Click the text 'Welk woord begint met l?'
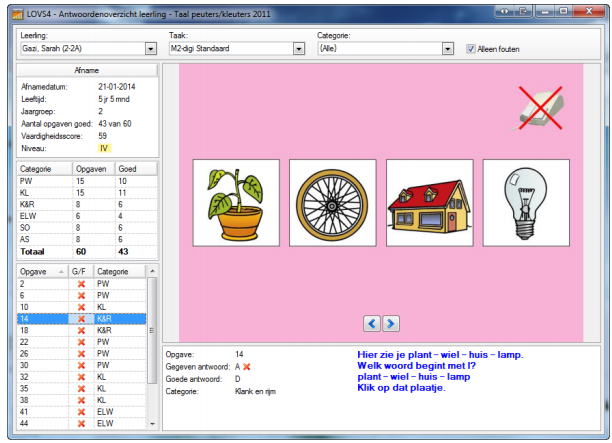The width and height of the screenshot is (612, 443). click(x=416, y=366)
